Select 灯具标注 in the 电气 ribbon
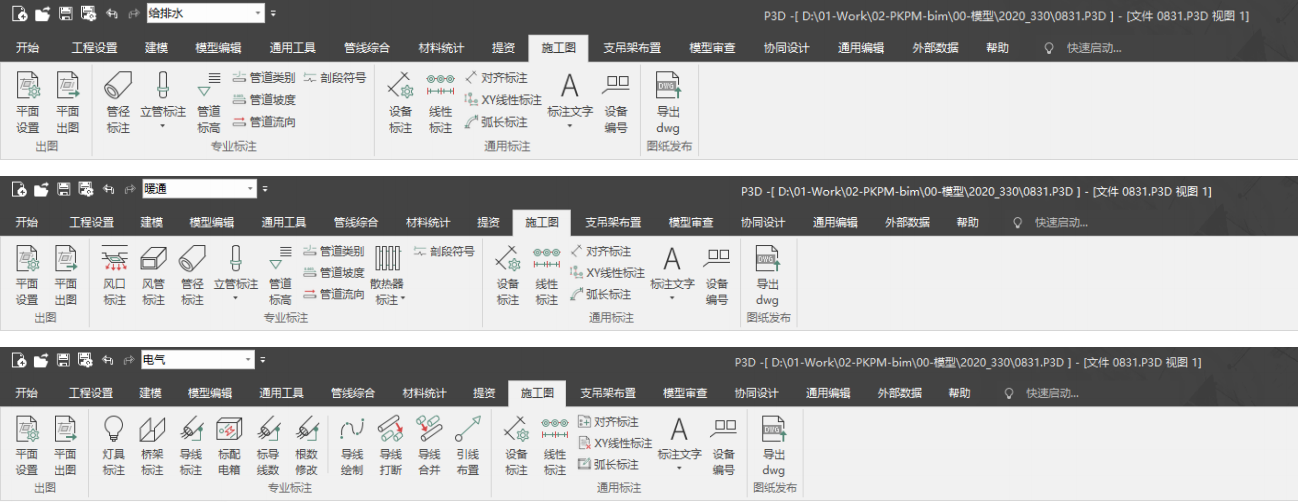 point(114,446)
